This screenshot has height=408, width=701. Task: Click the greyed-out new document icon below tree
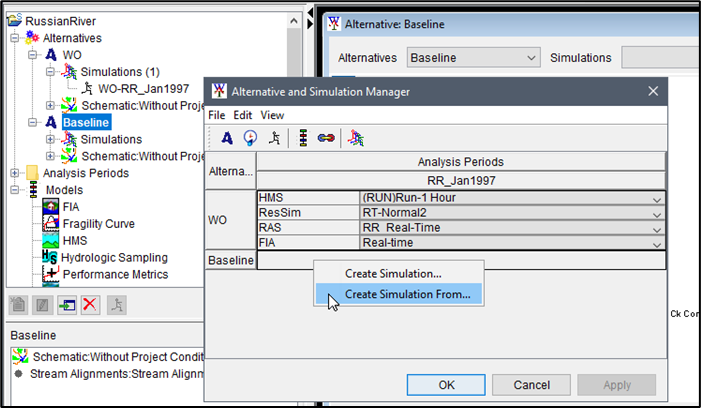pyautogui.click(x=18, y=305)
